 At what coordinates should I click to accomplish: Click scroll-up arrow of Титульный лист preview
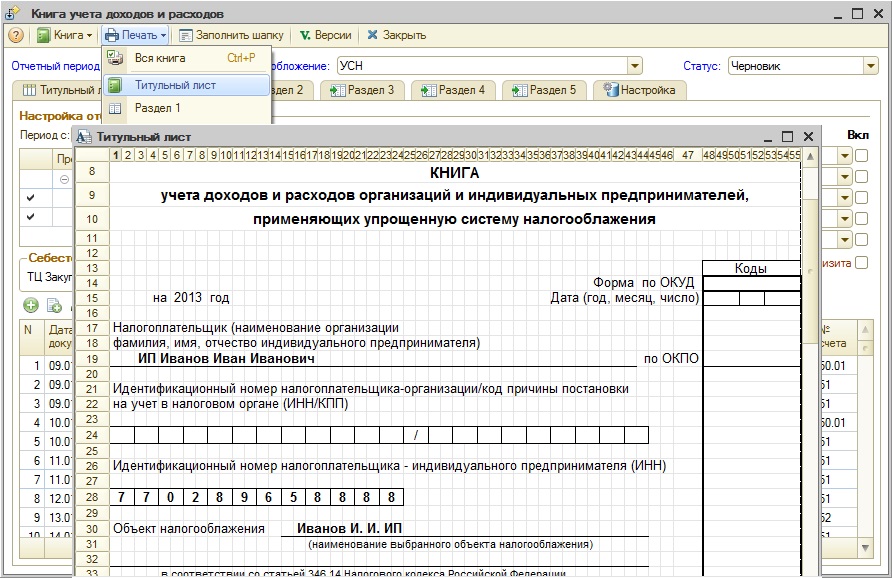tap(810, 156)
